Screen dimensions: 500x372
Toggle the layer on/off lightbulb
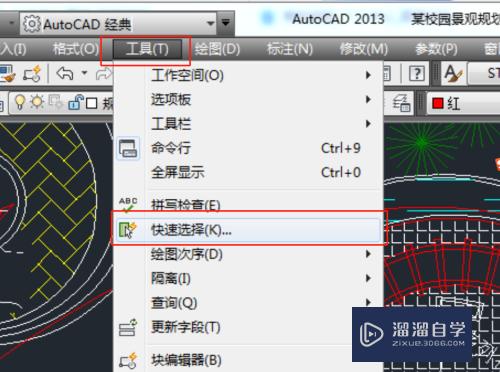(20, 102)
